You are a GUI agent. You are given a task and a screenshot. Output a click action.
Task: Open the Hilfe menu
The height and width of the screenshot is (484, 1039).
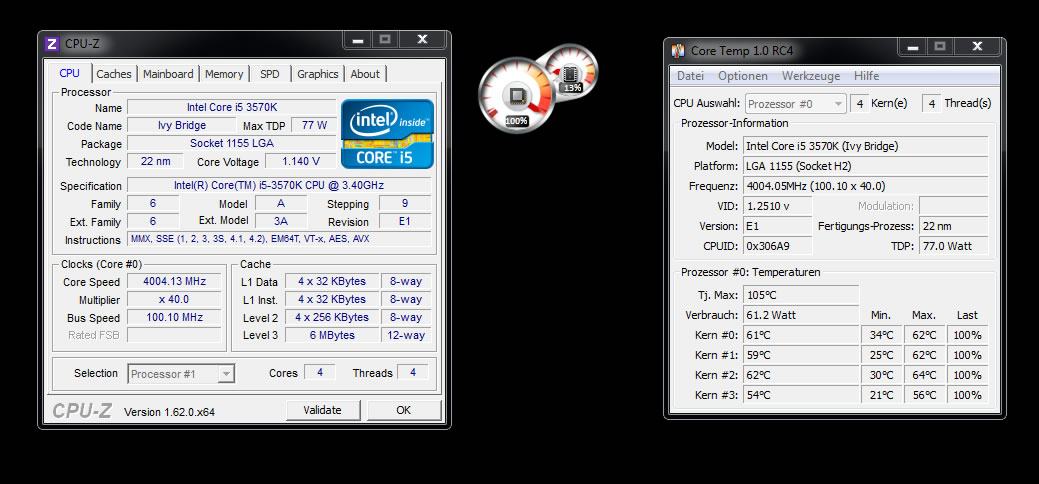coord(866,76)
